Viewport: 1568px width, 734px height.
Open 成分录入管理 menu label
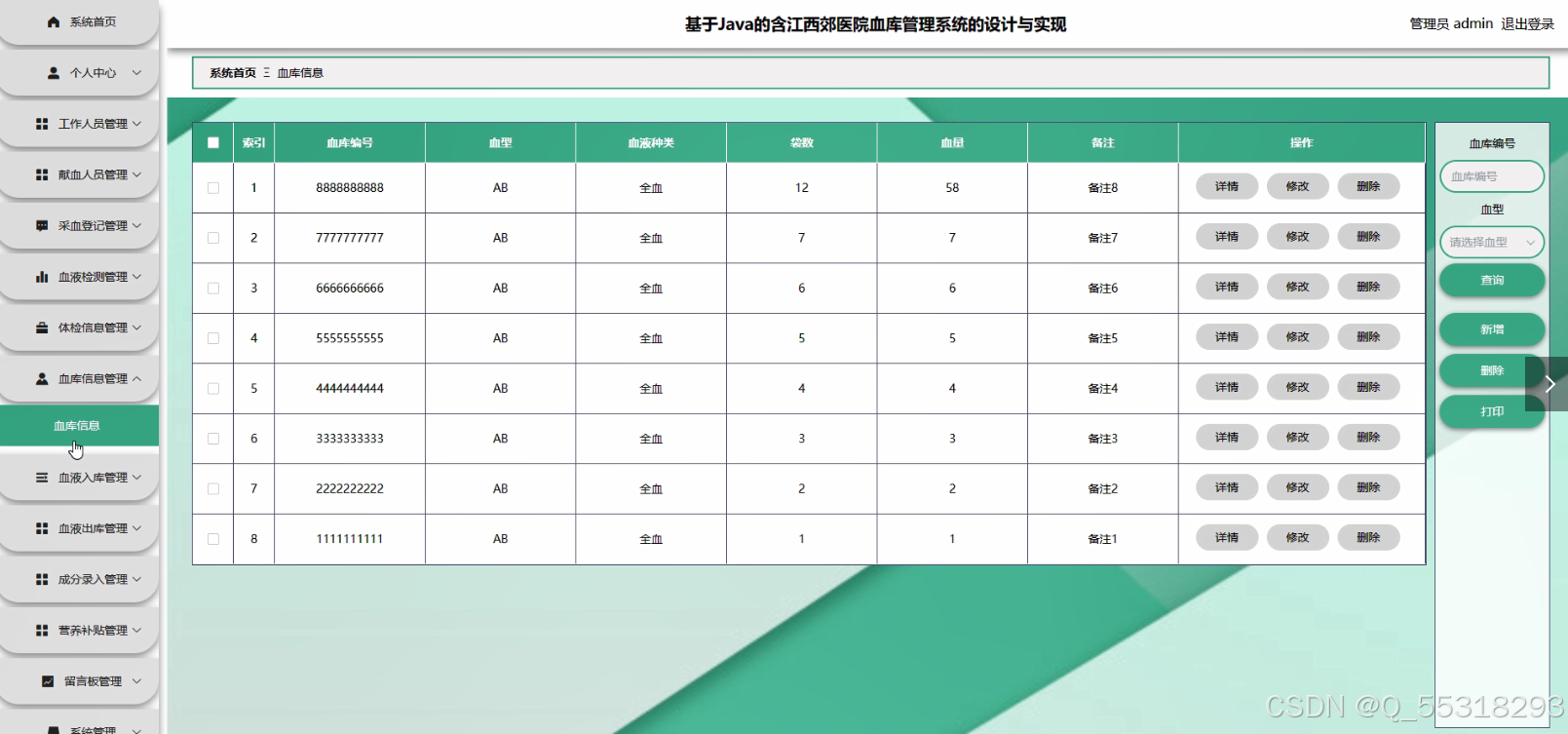point(93,579)
